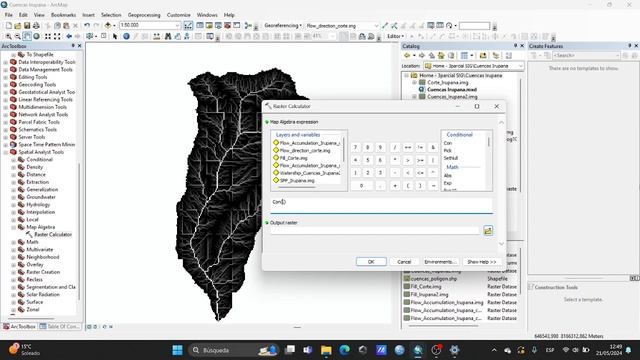This screenshot has height=360, width=640.
Task: Click the Output raster path field
Action: (375, 231)
